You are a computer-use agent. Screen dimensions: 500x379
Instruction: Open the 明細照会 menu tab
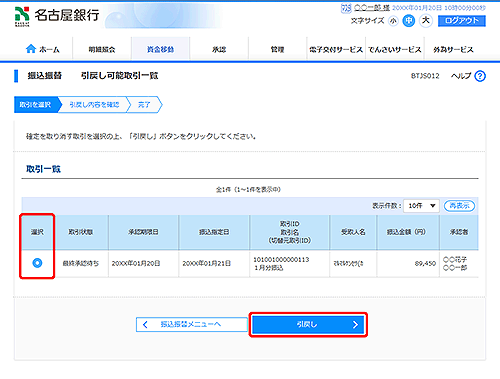coord(102,49)
